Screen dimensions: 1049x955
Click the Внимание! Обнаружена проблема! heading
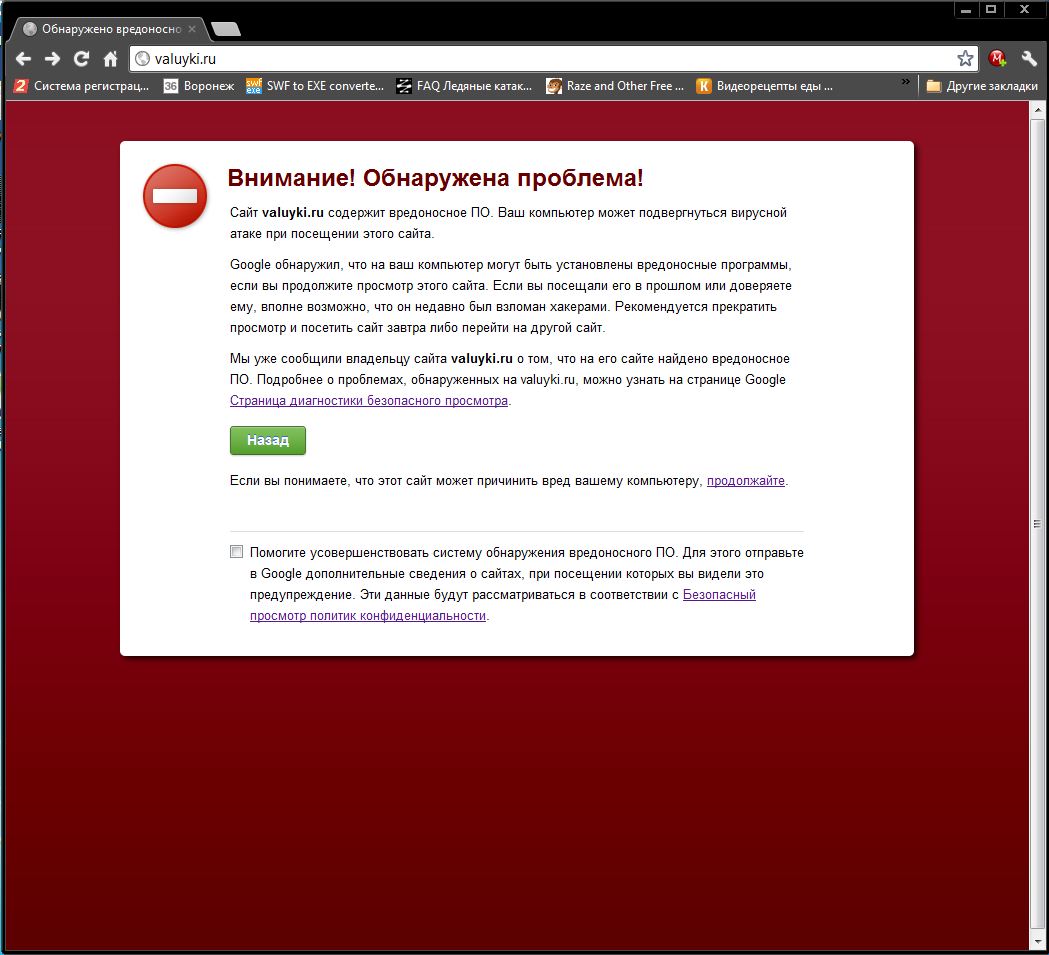(436, 178)
